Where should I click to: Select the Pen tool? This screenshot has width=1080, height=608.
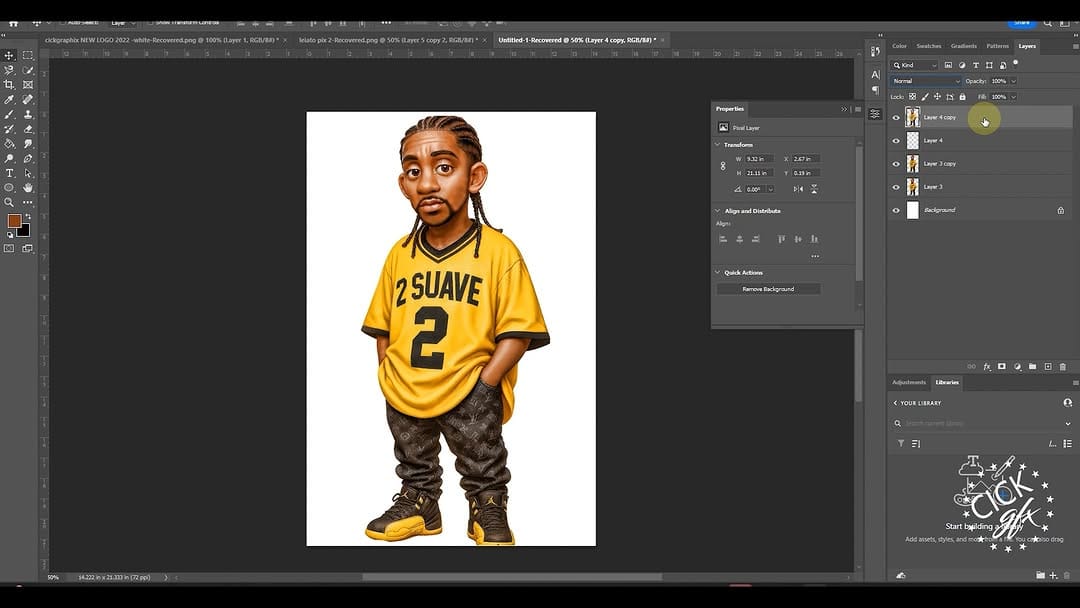pos(28,158)
